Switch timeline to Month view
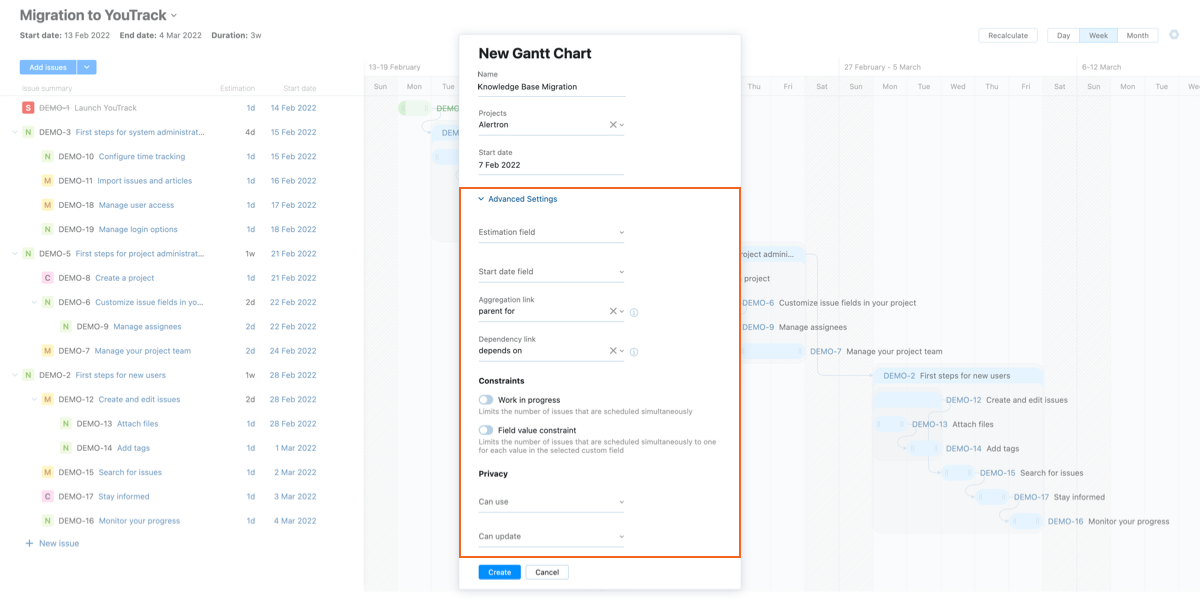 [1137, 34]
